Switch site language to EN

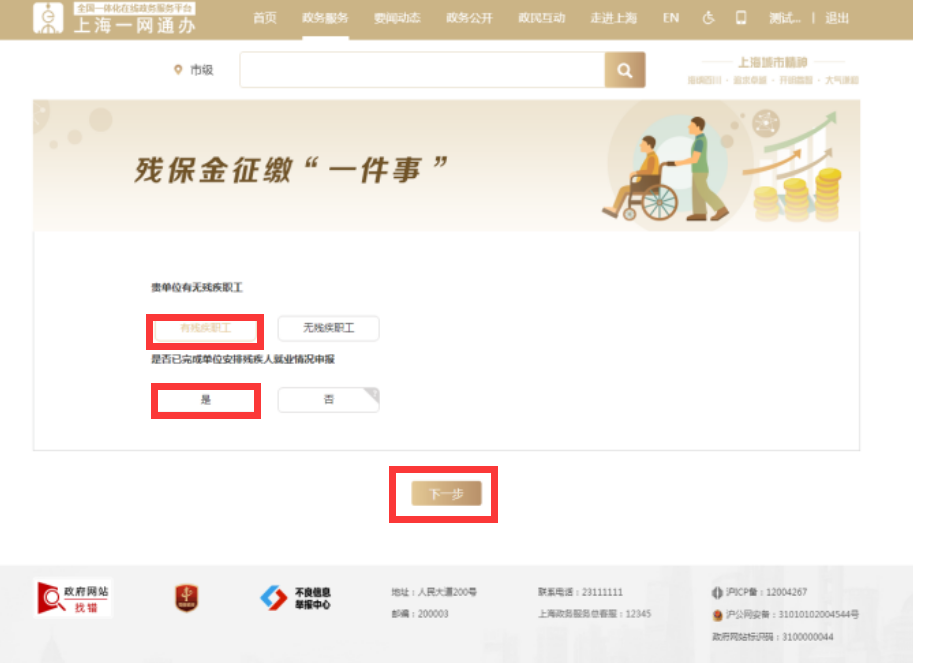point(670,17)
